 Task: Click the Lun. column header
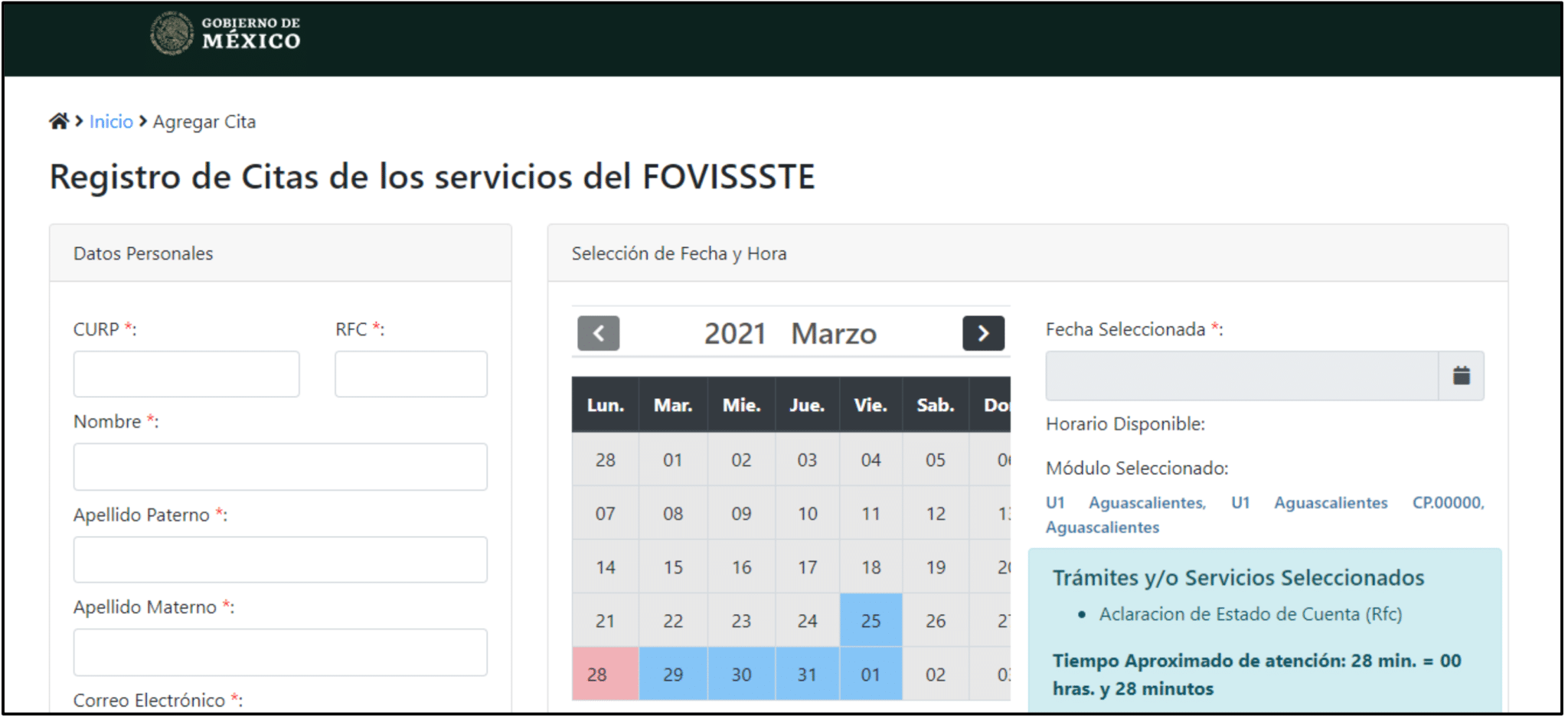[605, 404]
